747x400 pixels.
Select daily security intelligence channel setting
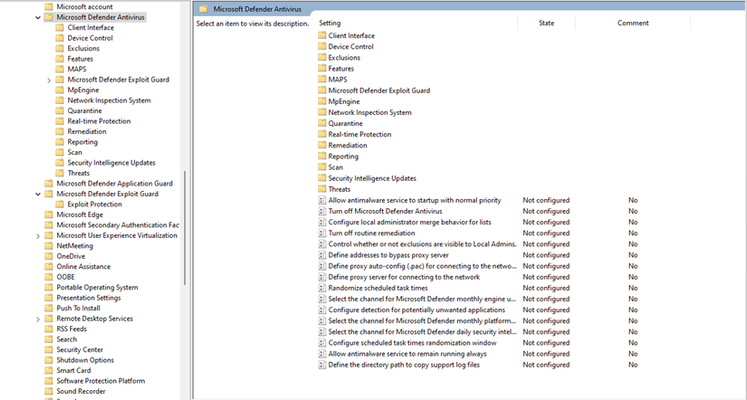[x=423, y=332]
